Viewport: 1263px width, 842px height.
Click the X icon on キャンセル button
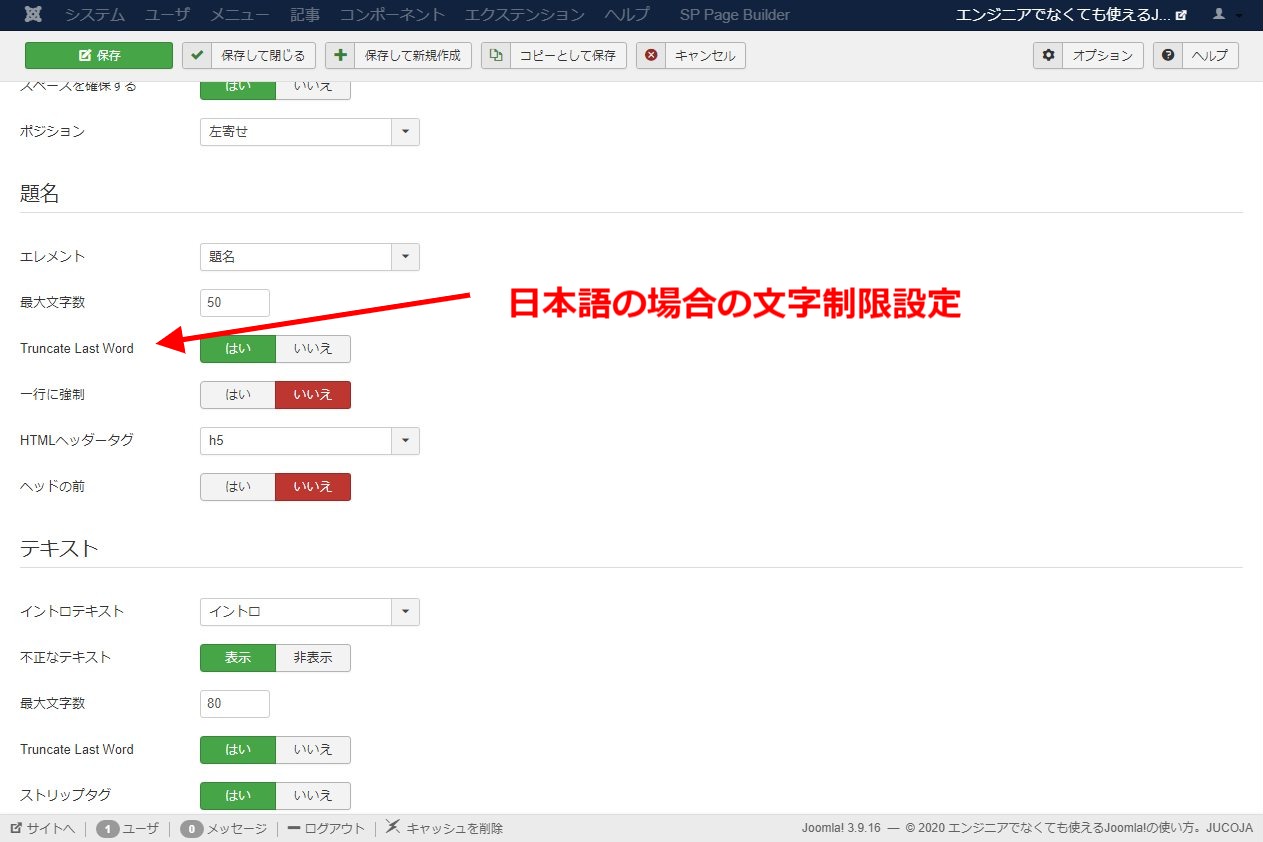point(651,56)
